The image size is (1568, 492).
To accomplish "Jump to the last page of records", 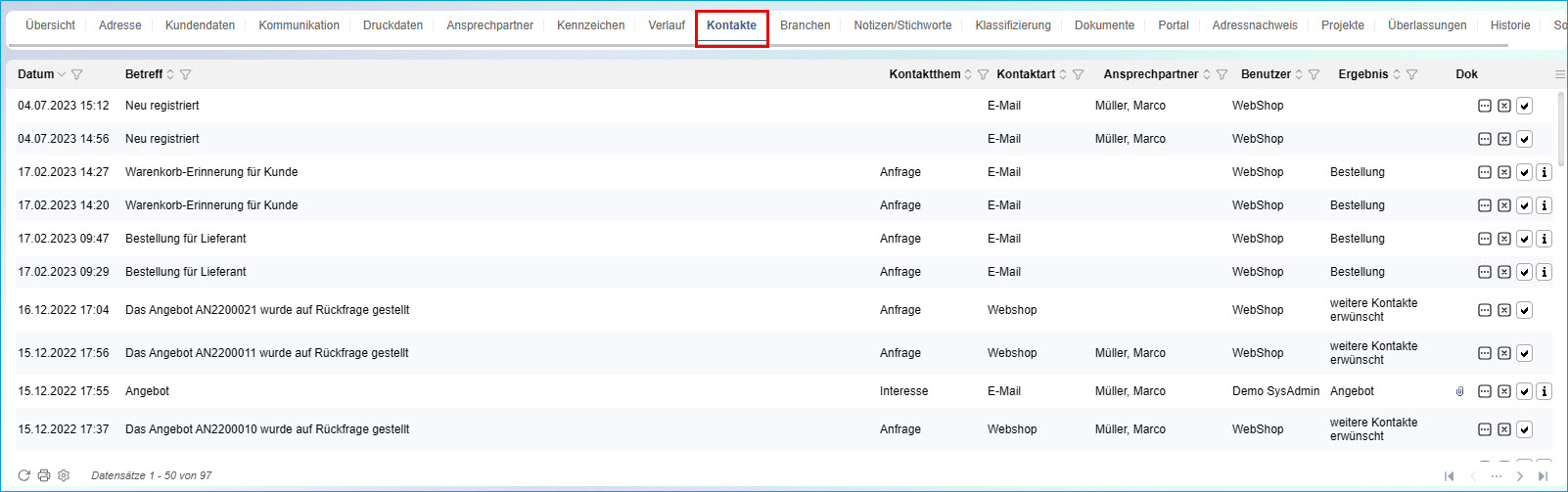I will click(1544, 476).
